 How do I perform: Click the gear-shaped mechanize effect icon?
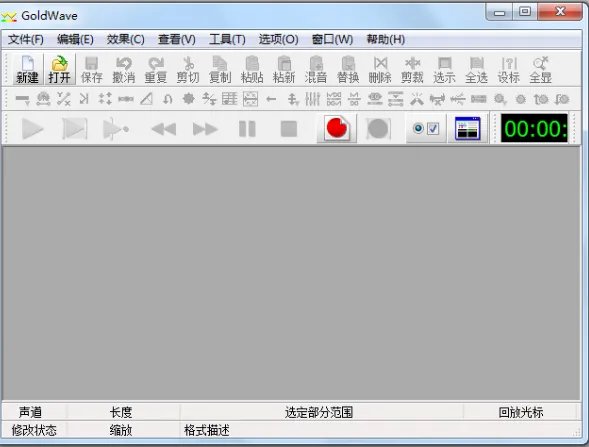(189, 99)
